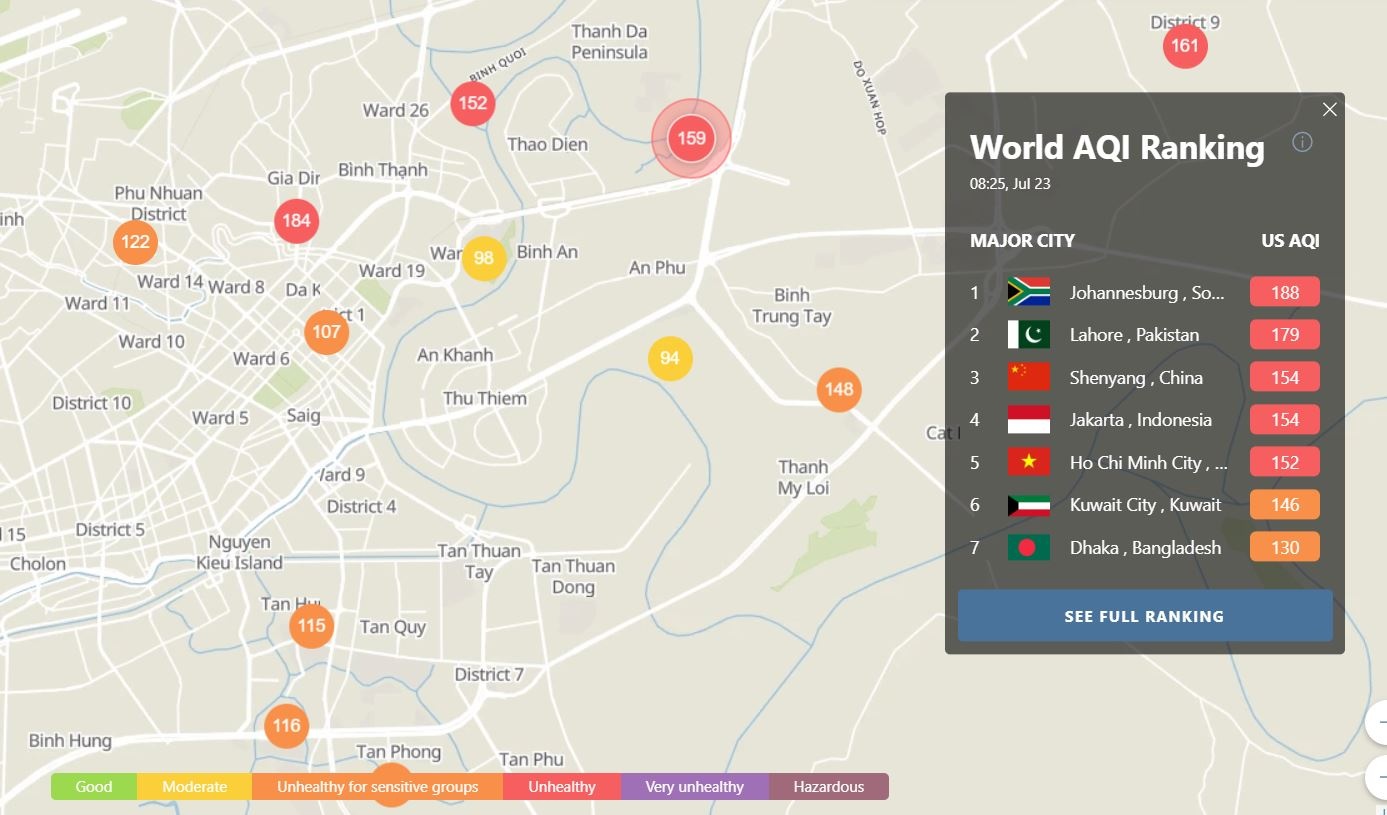Select the 122 AQI marker in Phu Nhuan

(135, 242)
